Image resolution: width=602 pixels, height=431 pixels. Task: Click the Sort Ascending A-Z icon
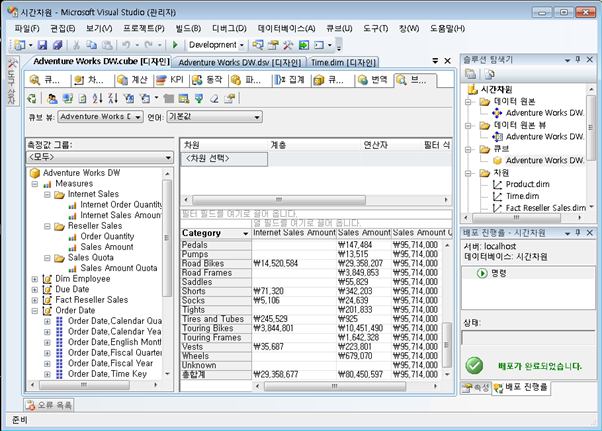98,99
